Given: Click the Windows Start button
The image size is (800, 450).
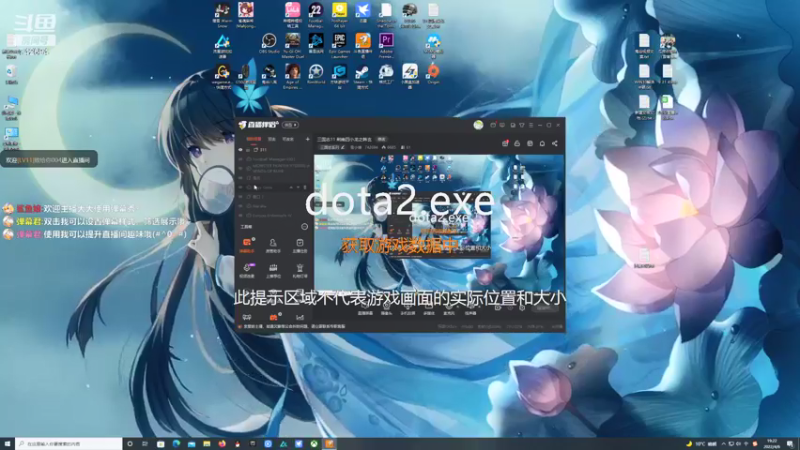Looking at the screenshot, I should coord(7,444).
